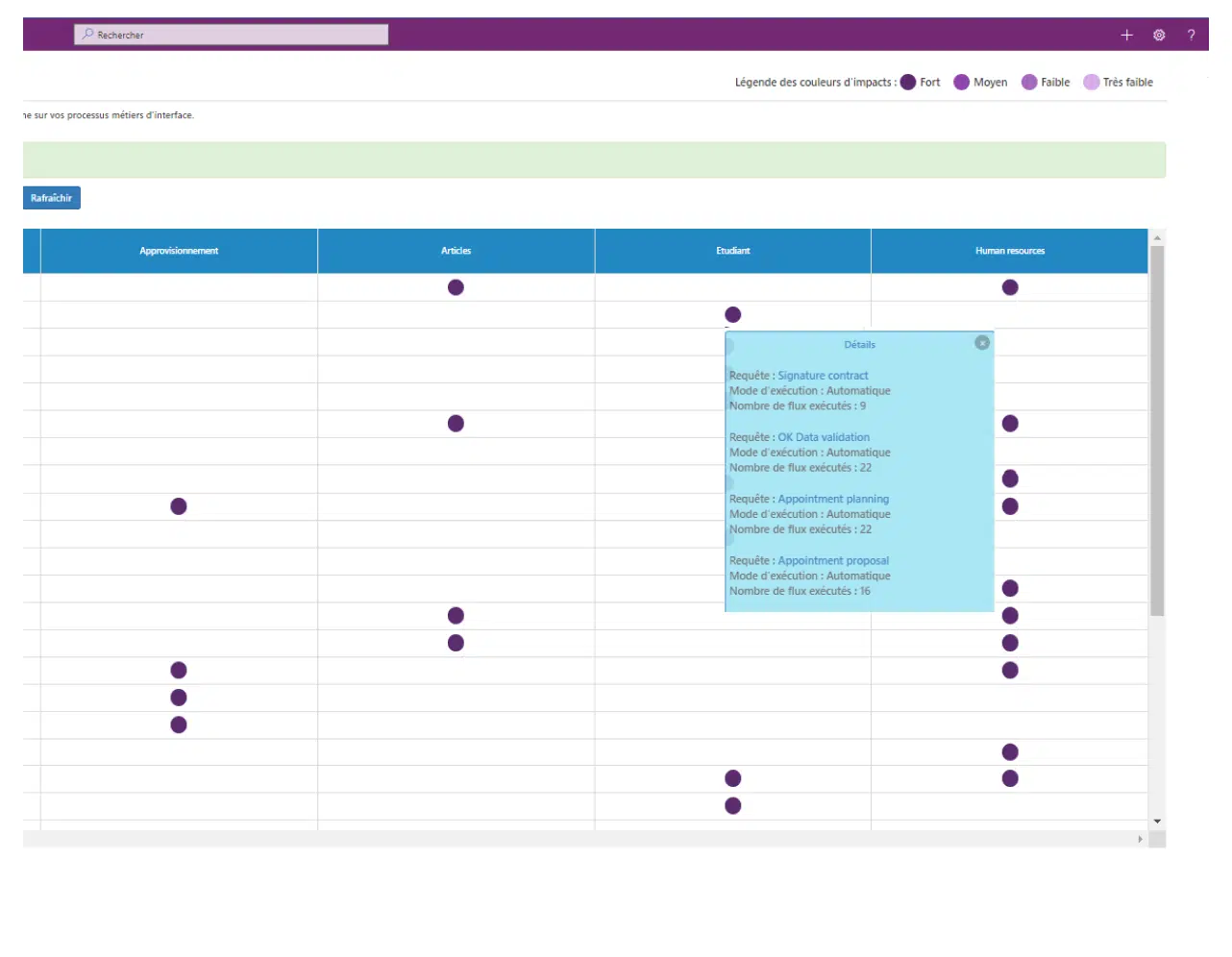
Task: Click topmost impact dot in Articles column
Action: pos(456,287)
